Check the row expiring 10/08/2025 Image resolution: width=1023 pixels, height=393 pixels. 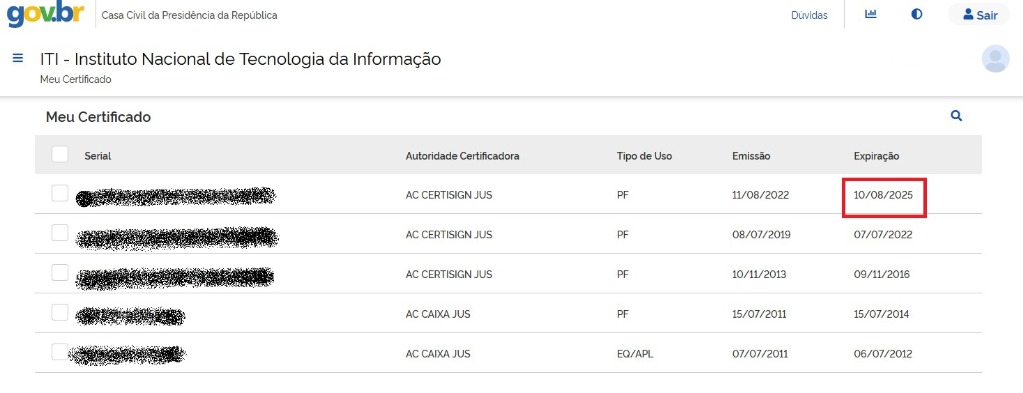pos(60,193)
